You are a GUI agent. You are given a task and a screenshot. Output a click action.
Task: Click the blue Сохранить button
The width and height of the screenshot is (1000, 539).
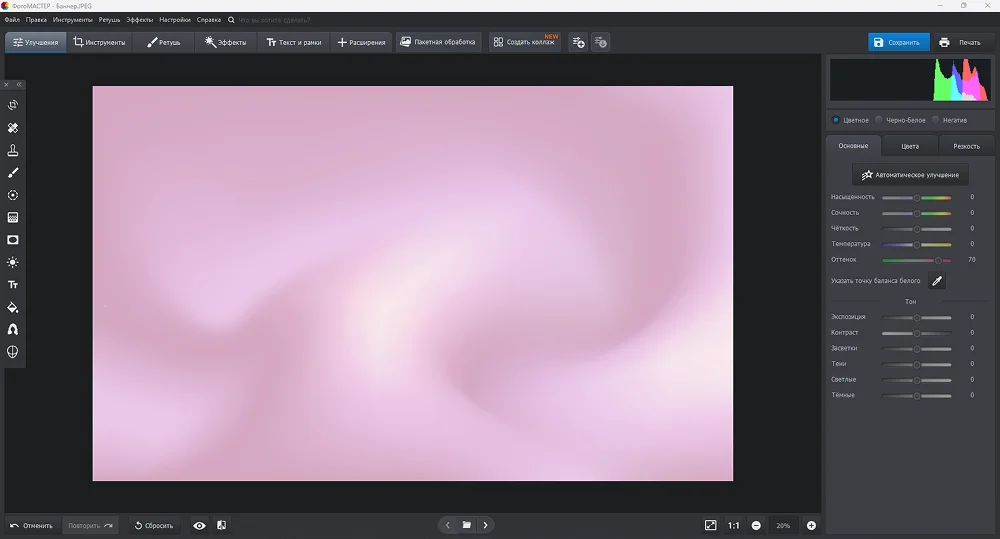coord(897,42)
